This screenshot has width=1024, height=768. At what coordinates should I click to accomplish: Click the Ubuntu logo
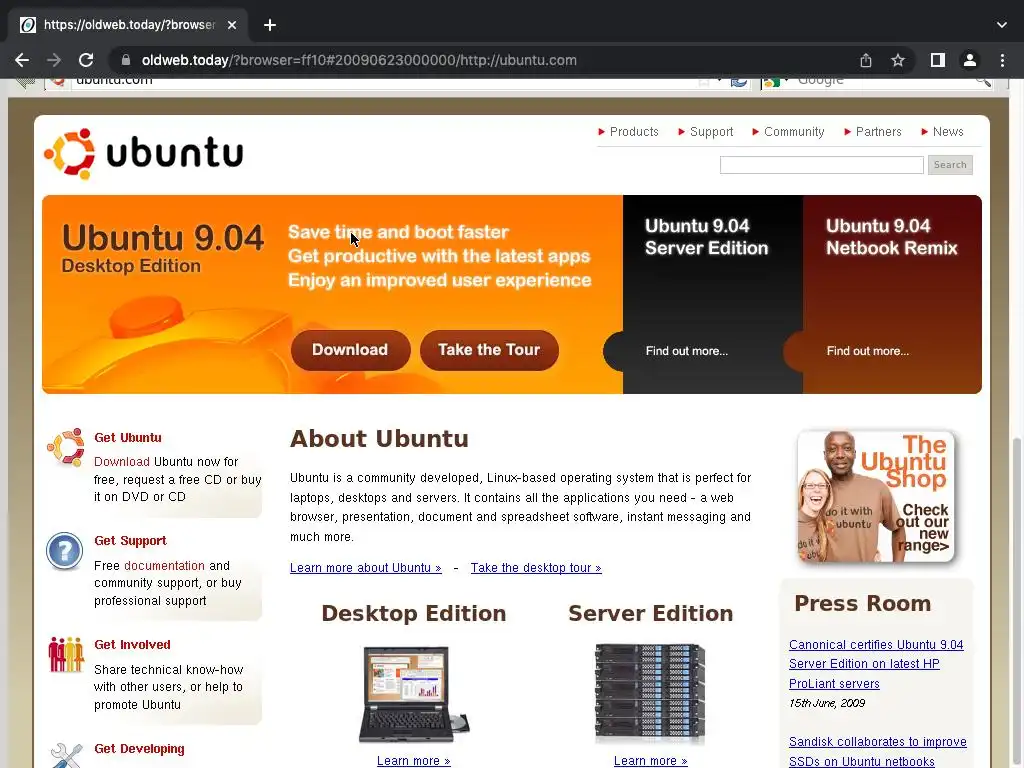tap(144, 153)
